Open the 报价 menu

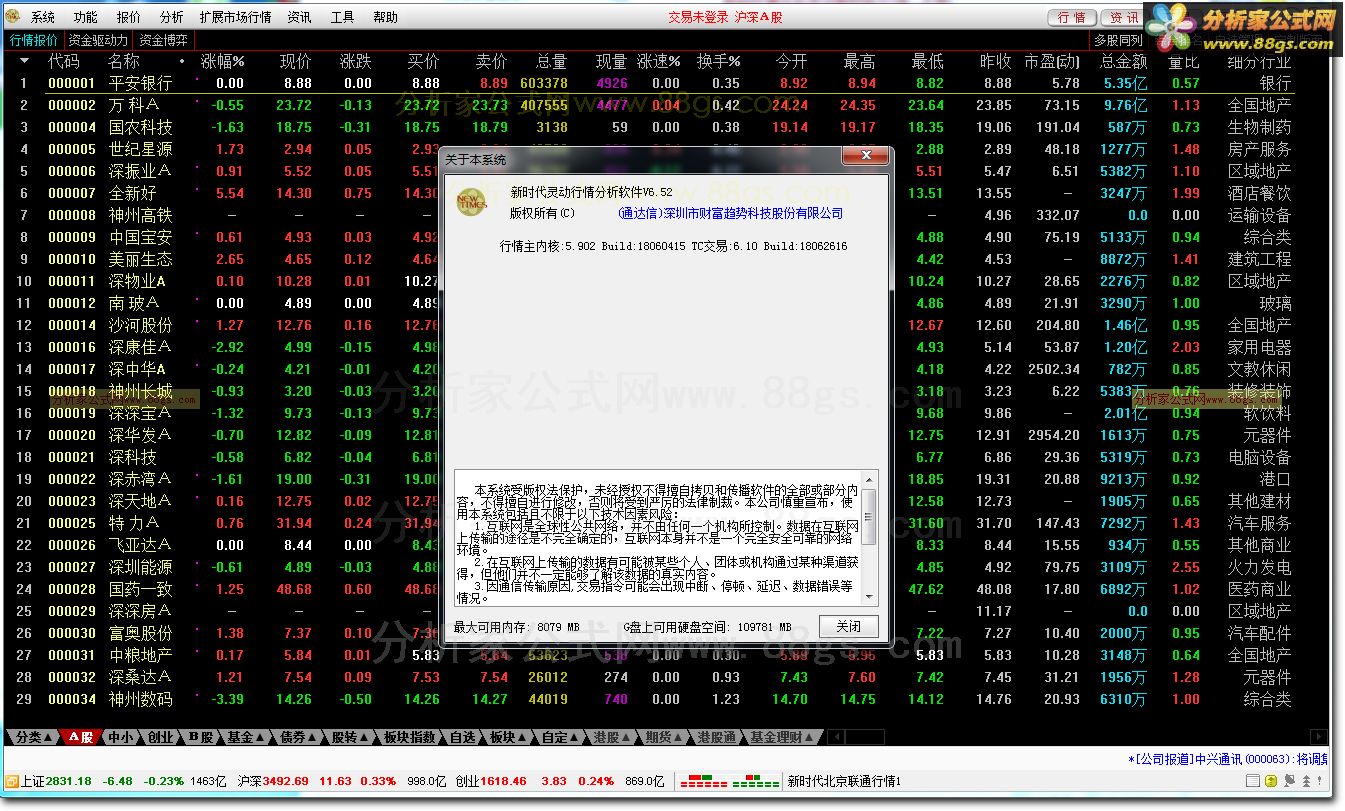tap(129, 17)
